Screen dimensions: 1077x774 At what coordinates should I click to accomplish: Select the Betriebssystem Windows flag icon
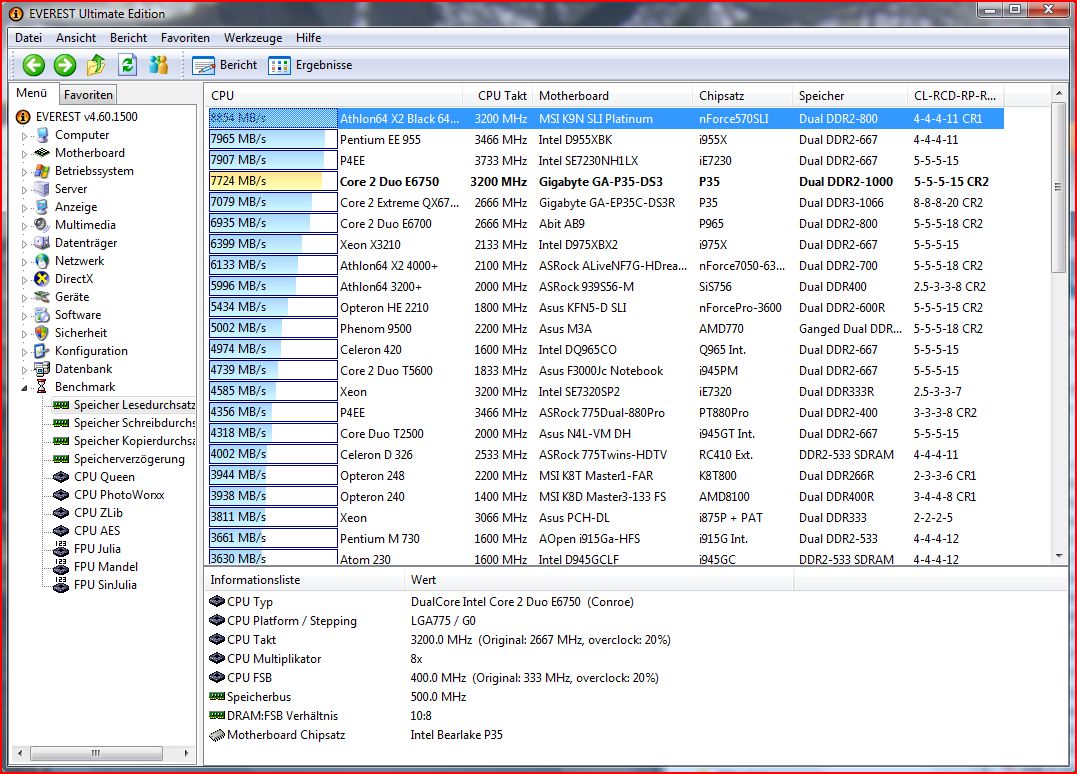tap(43, 171)
